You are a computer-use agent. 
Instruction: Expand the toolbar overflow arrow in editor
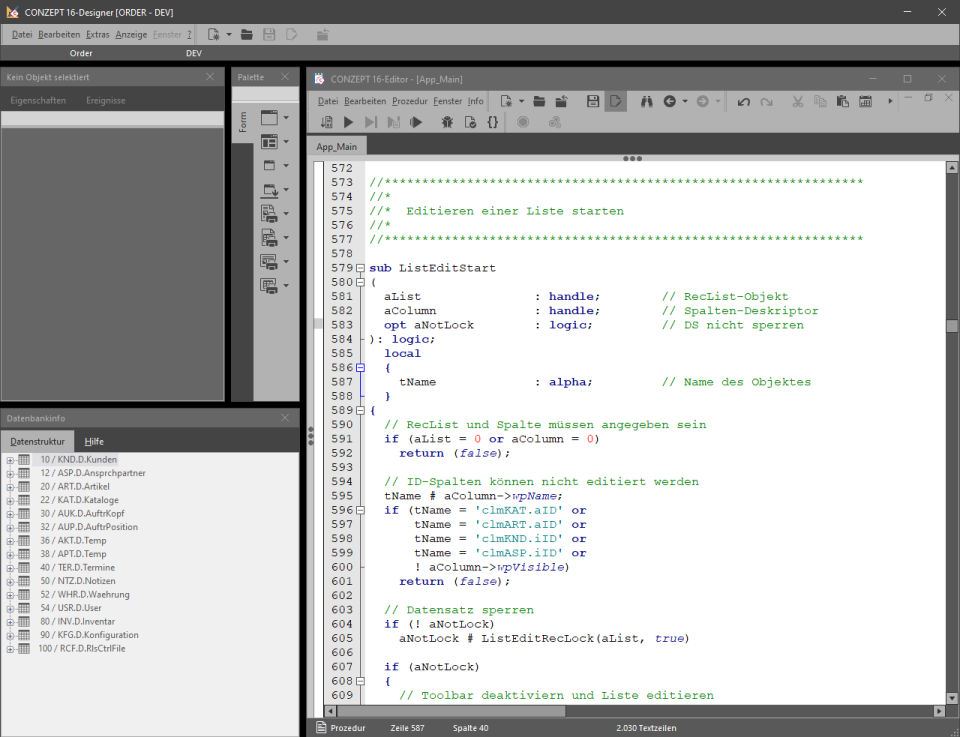pyautogui.click(x=890, y=101)
